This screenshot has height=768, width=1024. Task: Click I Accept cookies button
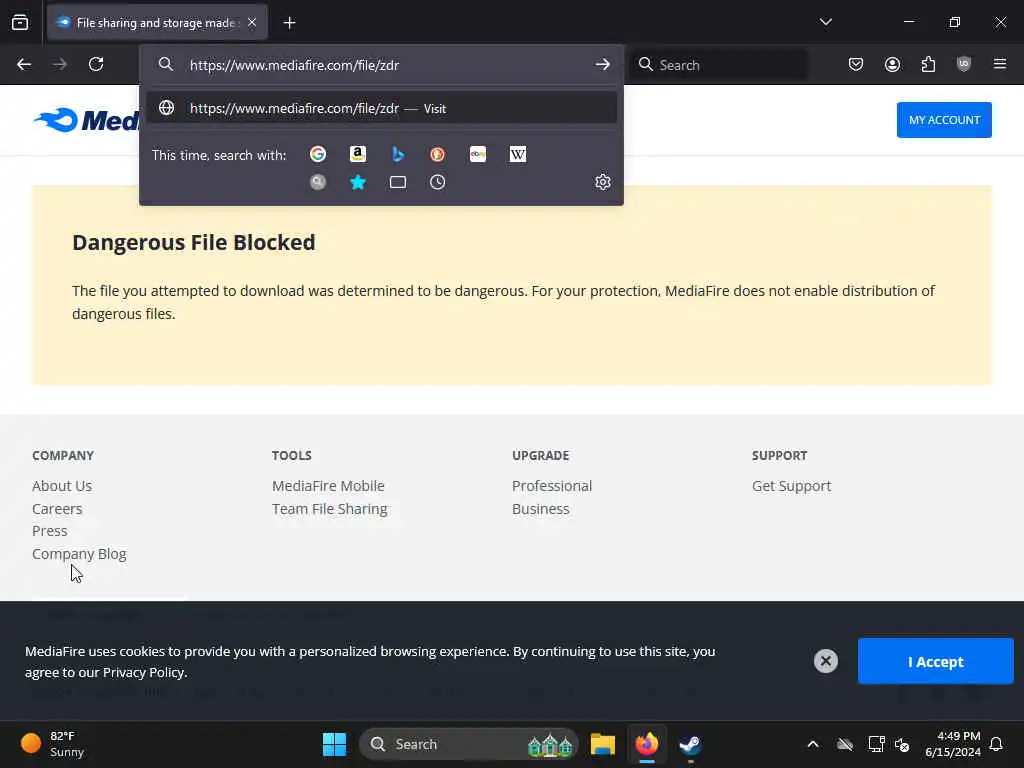coord(935,662)
